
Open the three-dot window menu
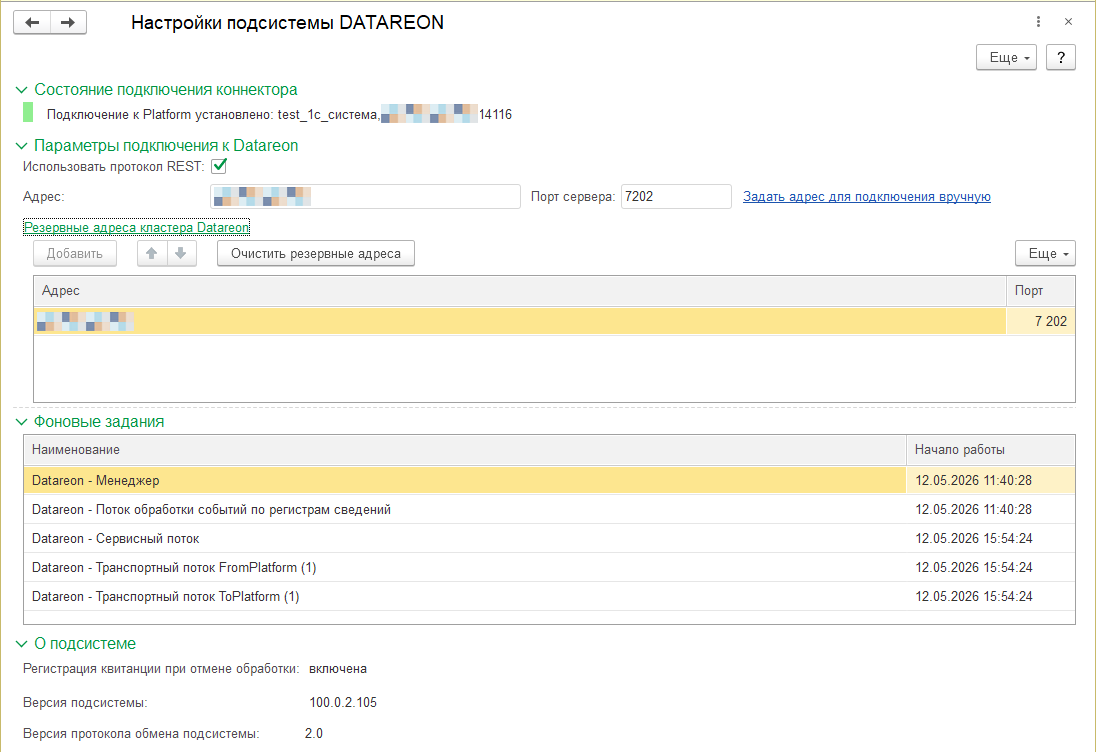pos(1038,22)
